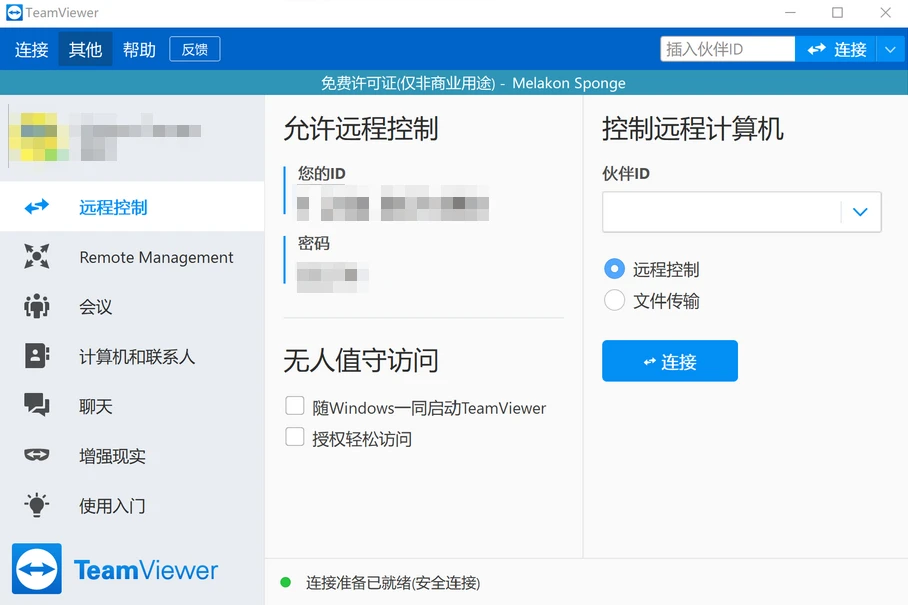Click the 会议 meeting people icon
This screenshot has height=605, width=908.
36,306
